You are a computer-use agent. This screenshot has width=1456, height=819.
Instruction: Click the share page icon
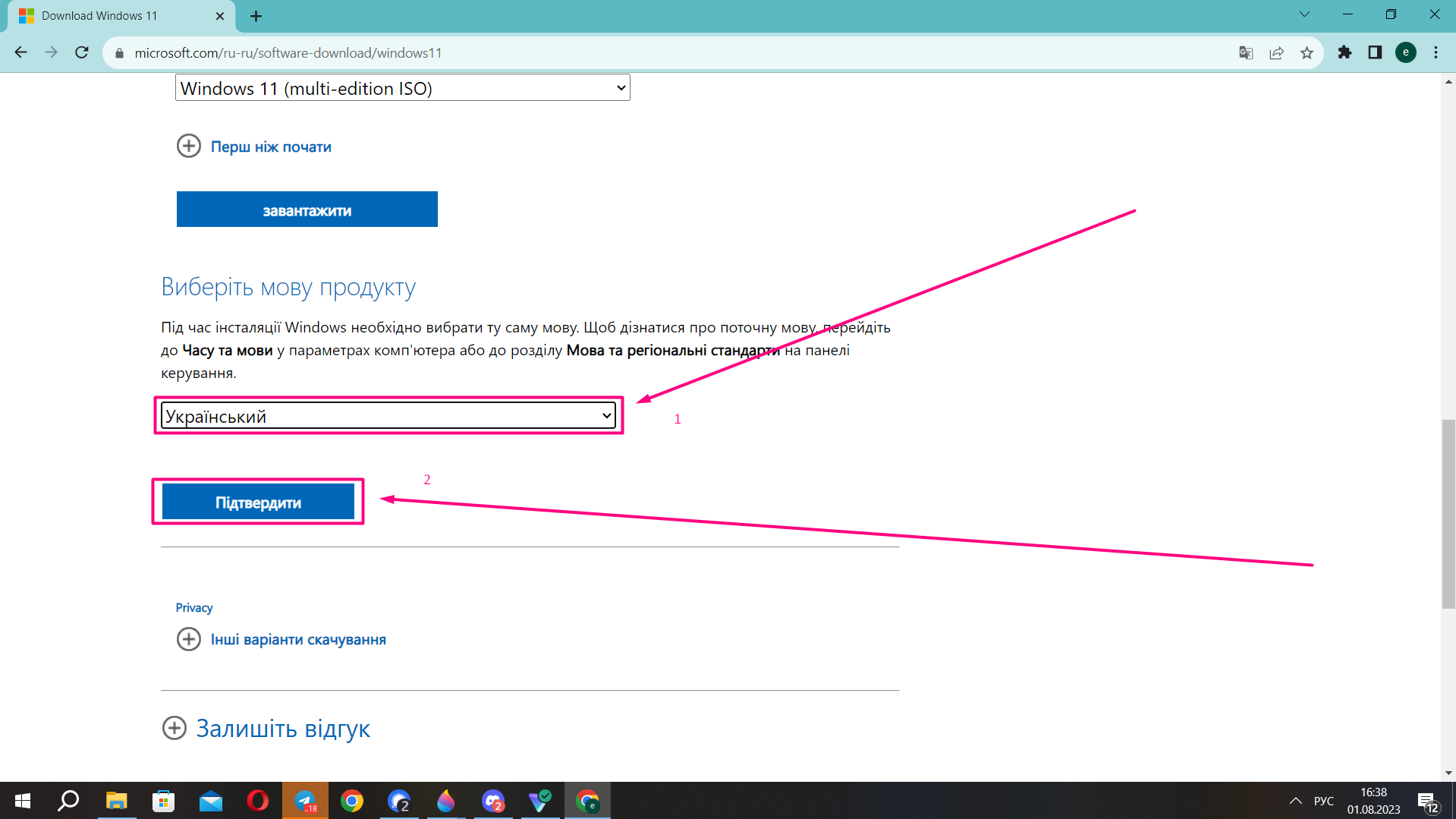(x=1276, y=52)
